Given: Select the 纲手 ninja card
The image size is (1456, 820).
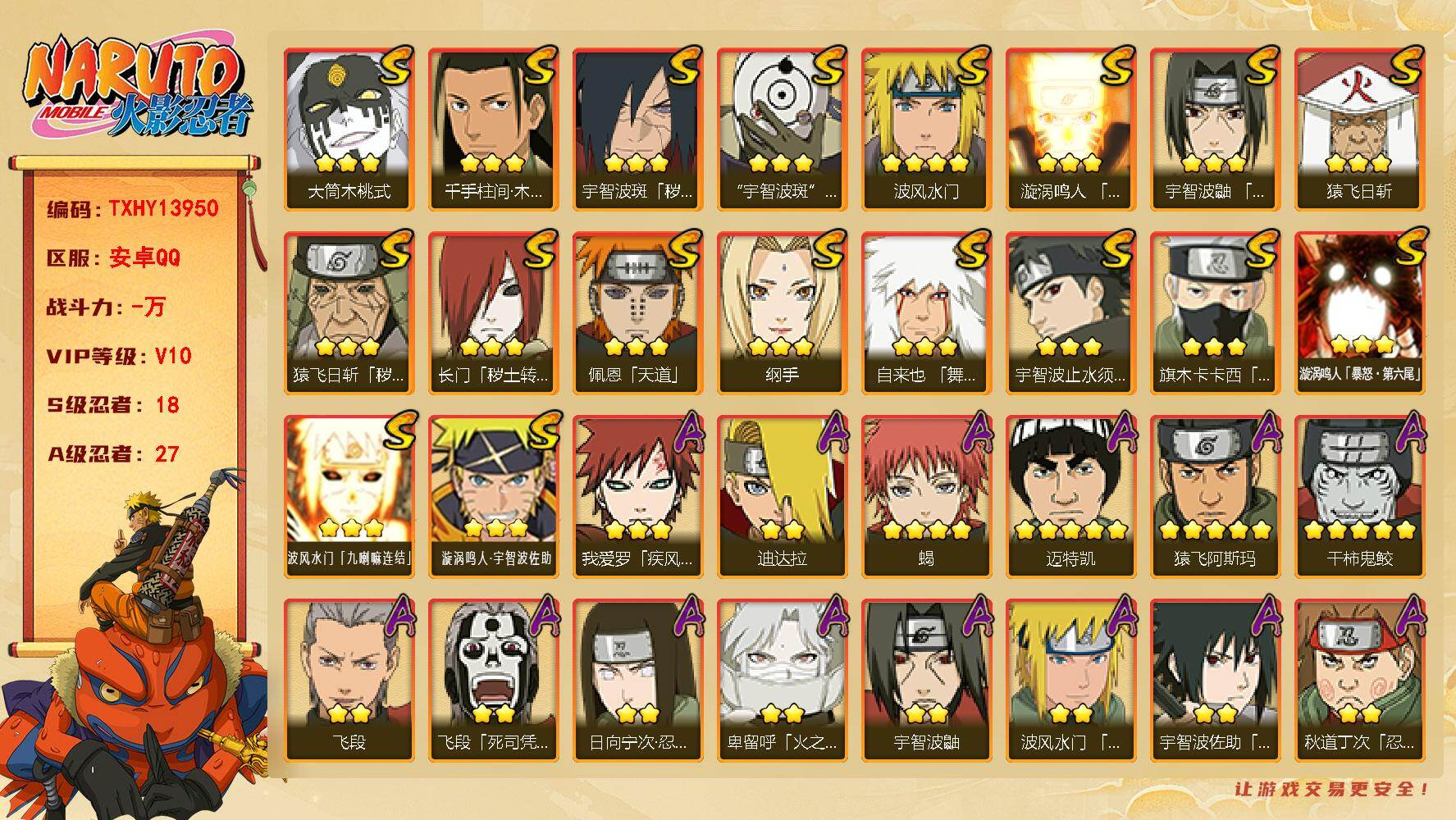Looking at the screenshot, I should pyautogui.click(x=782, y=312).
